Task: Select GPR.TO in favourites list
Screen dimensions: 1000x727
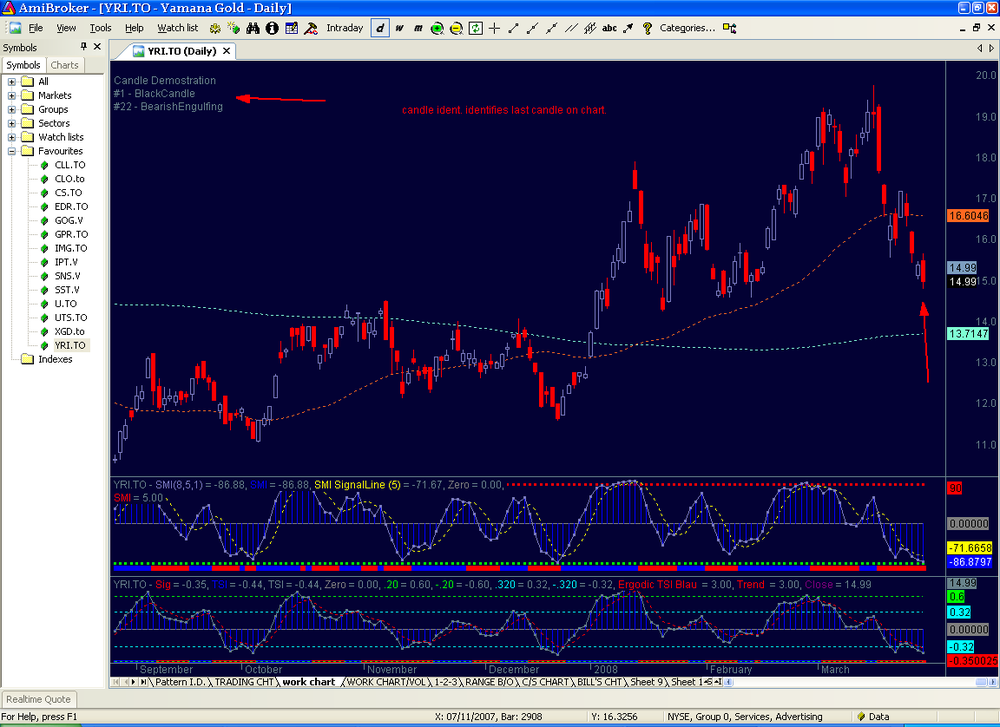Action: click(71, 235)
